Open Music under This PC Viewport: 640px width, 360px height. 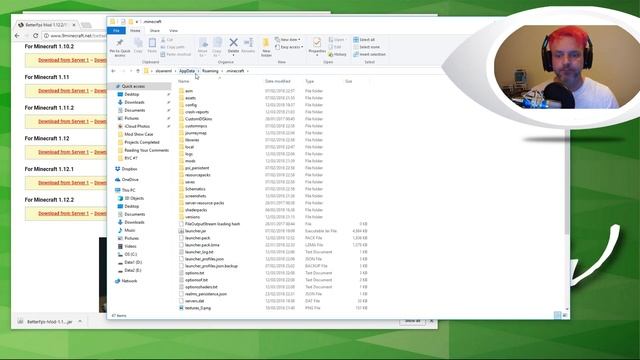point(127,231)
